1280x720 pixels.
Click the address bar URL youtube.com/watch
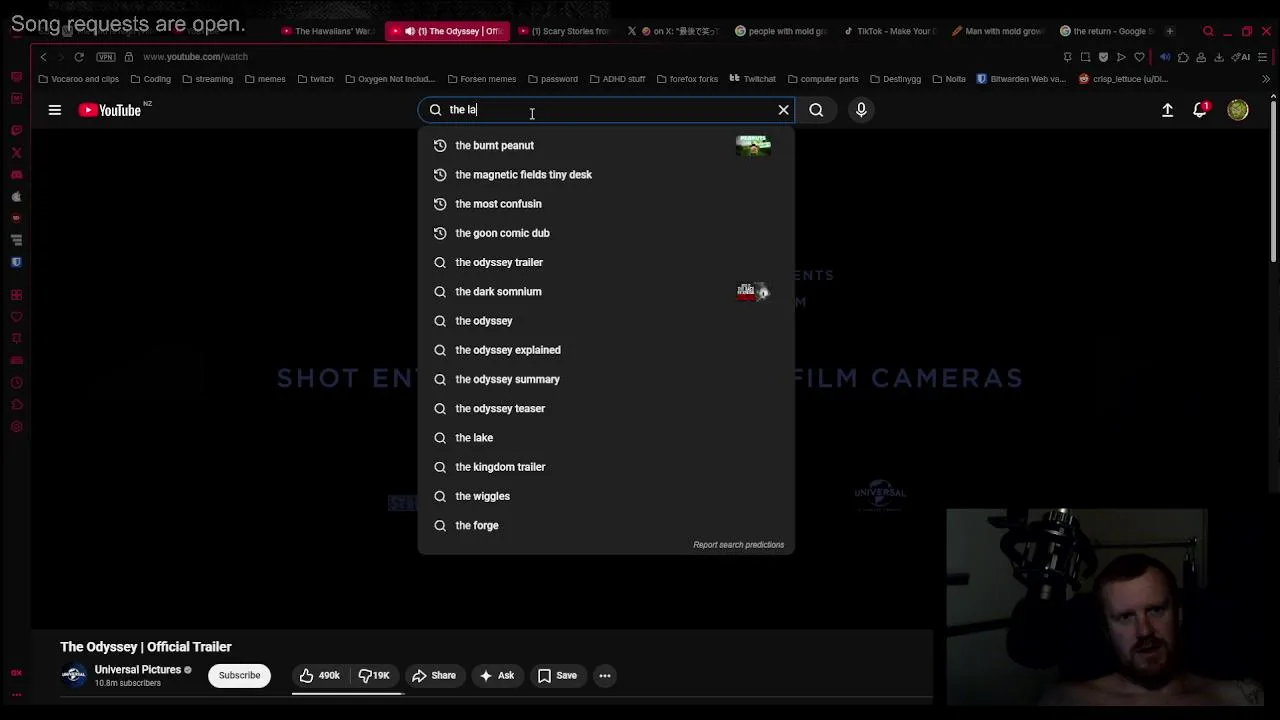(x=195, y=57)
